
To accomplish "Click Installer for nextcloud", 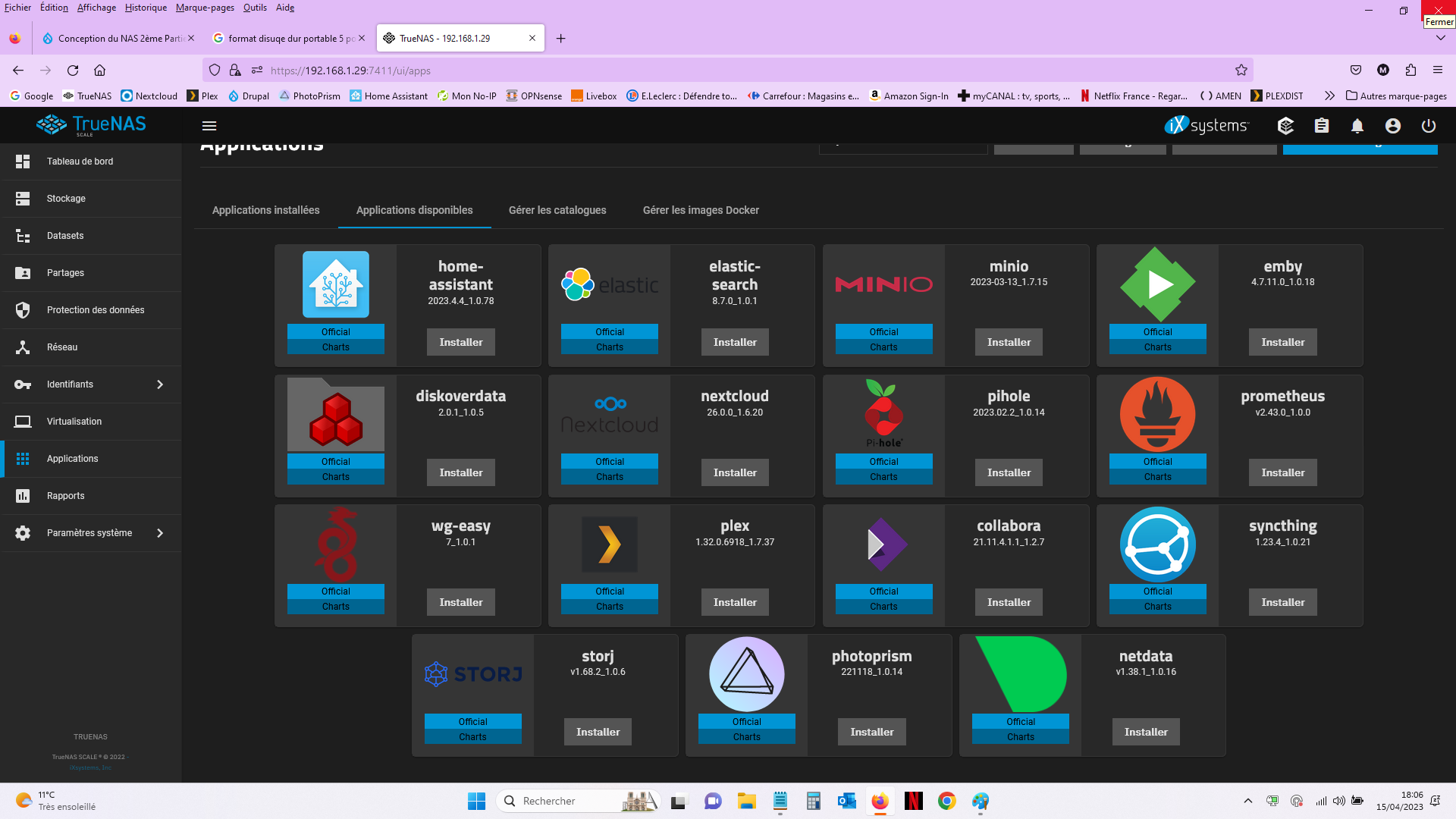I will (734, 472).
